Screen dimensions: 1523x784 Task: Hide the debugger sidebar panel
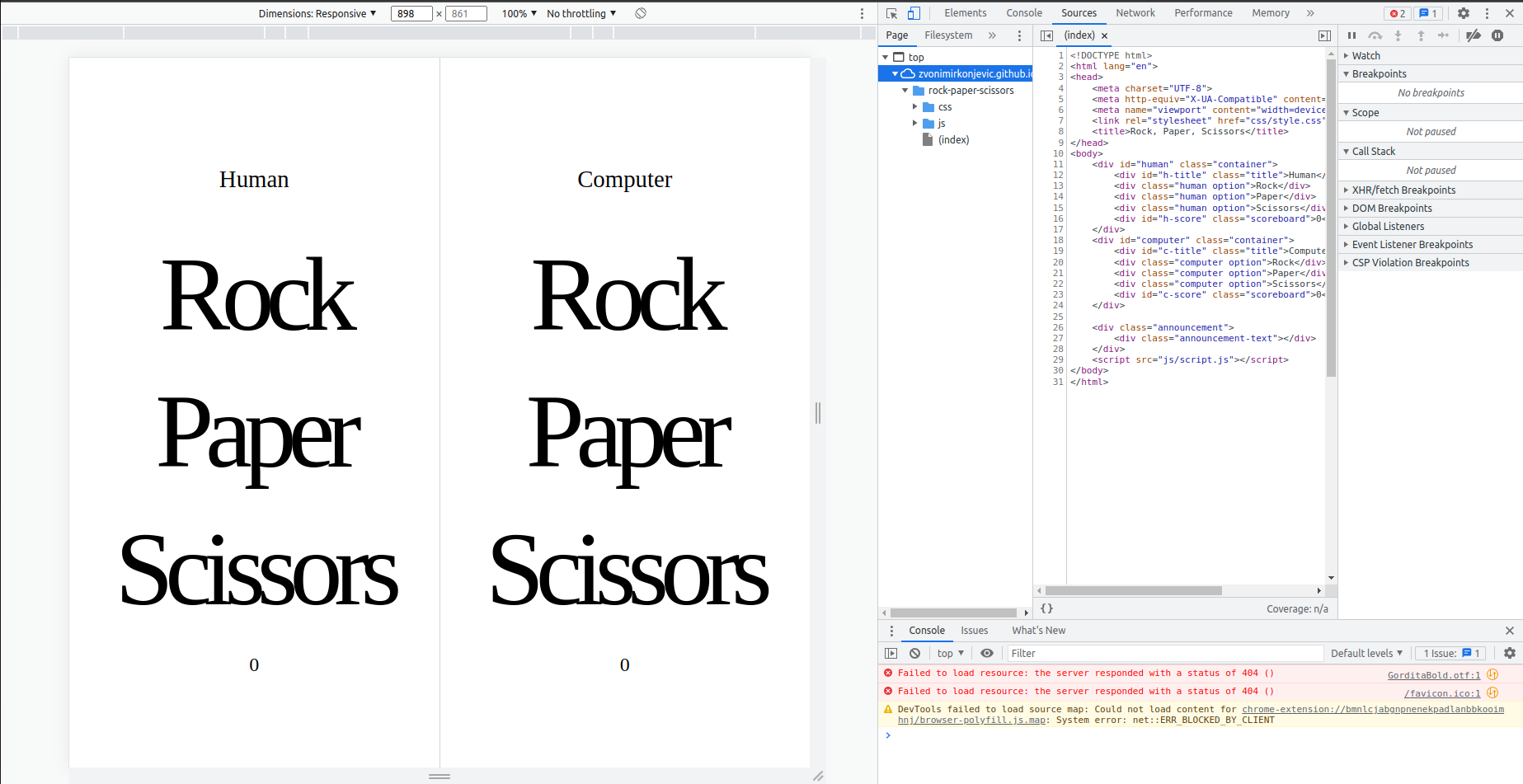click(1324, 35)
